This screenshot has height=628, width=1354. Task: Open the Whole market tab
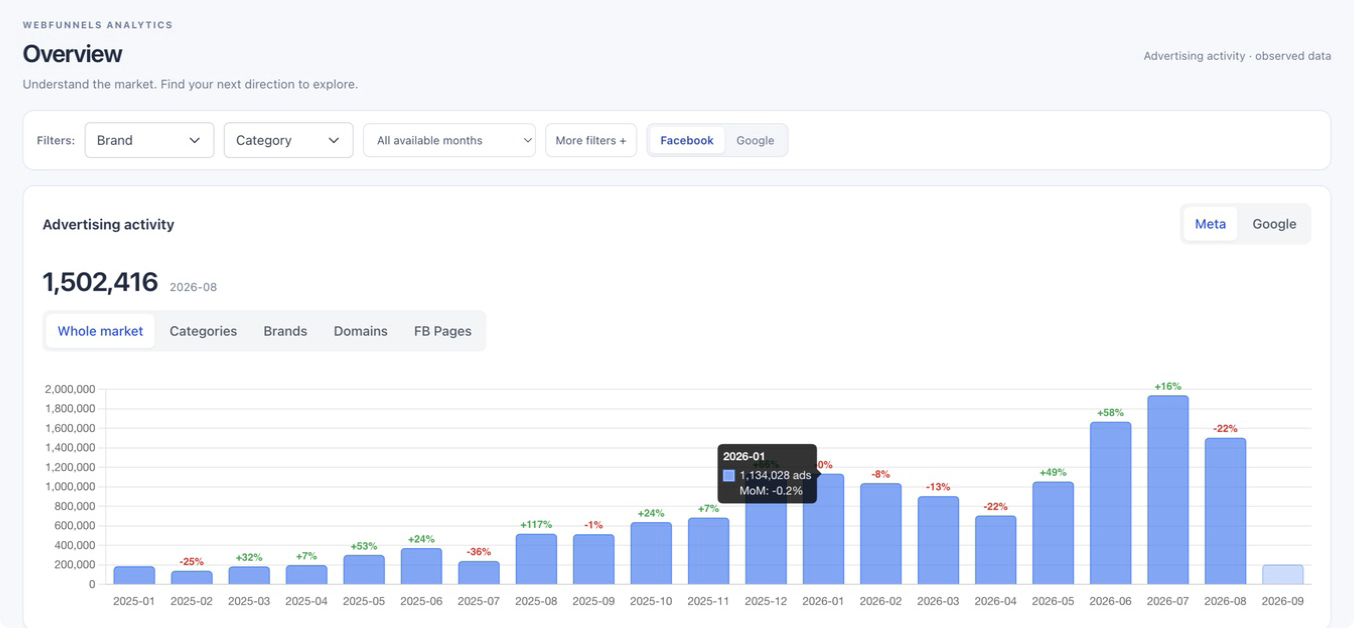(x=100, y=331)
